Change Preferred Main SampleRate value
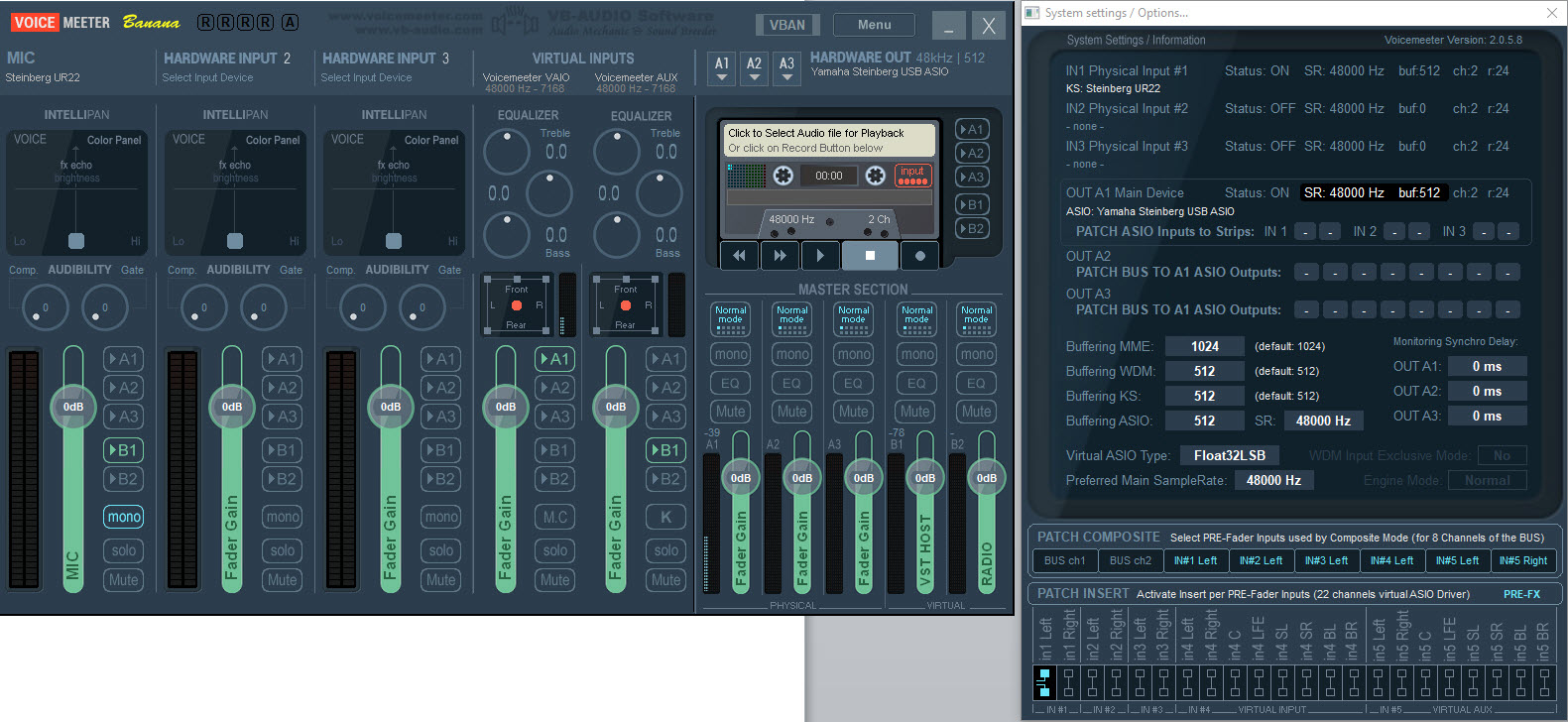The width and height of the screenshot is (1568, 722). click(1273, 480)
